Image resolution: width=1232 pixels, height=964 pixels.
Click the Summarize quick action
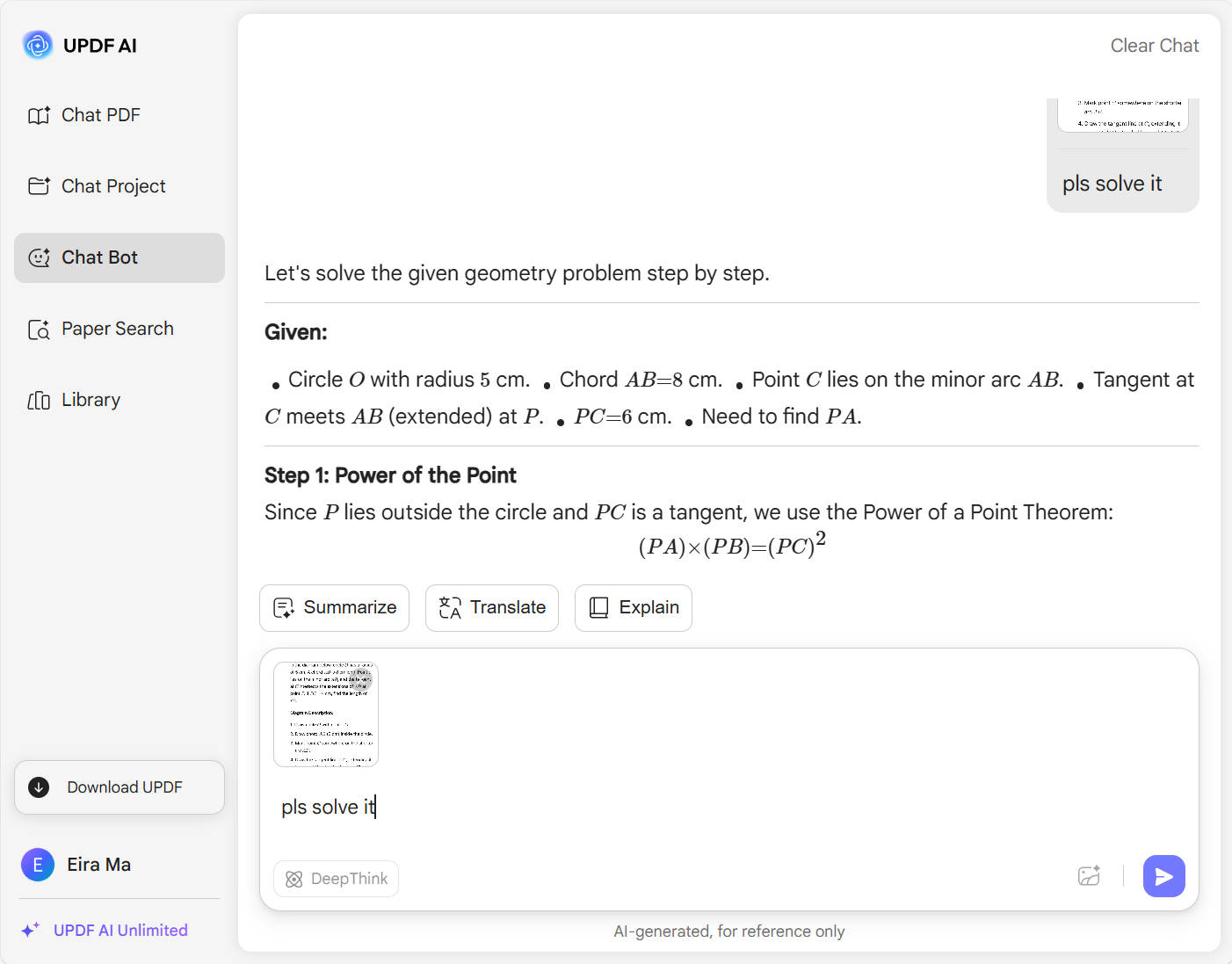(334, 608)
